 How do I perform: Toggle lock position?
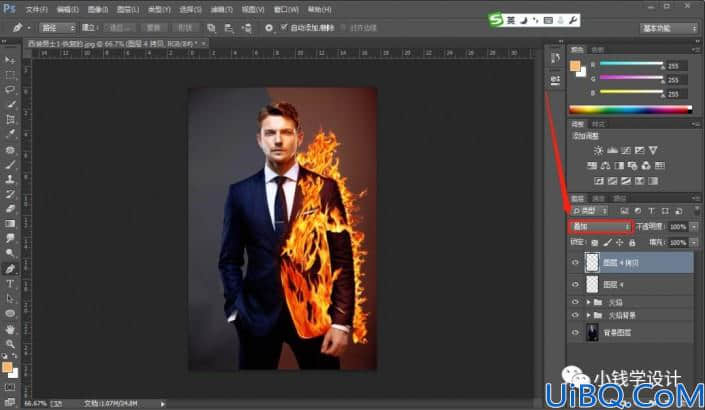tap(620, 243)
